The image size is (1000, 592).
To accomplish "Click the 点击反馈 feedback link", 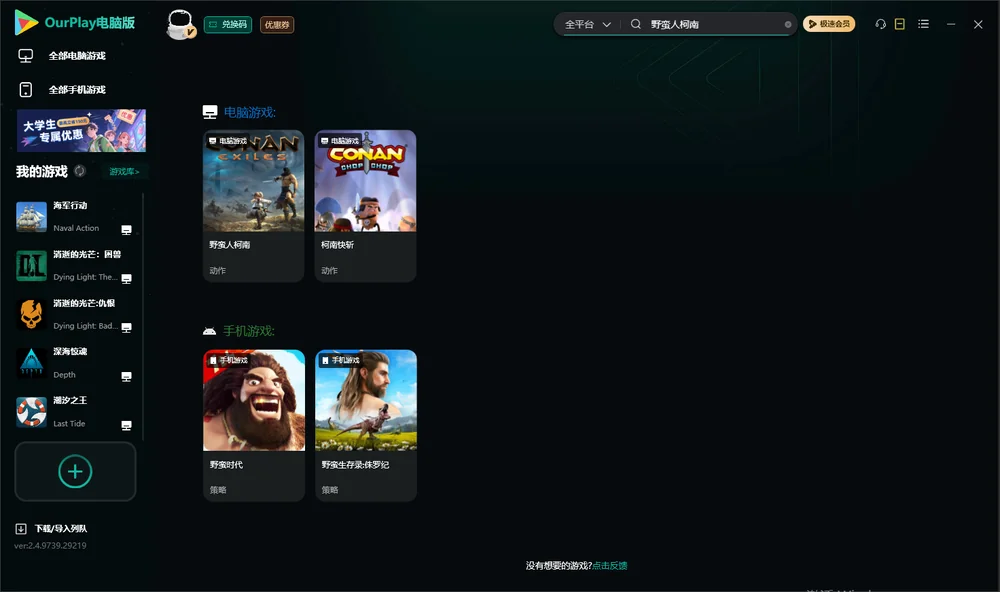I will (x=610, y=566).
